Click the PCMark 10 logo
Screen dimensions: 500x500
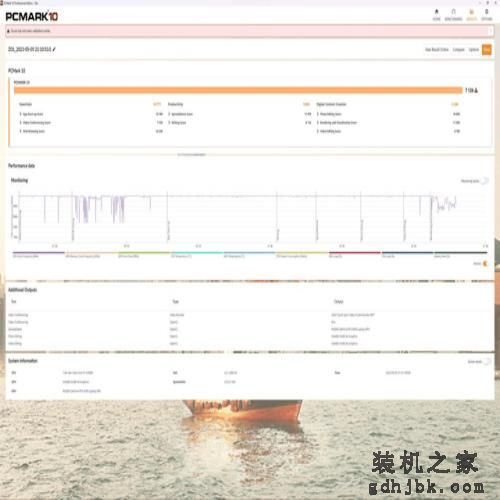point(32,16)
